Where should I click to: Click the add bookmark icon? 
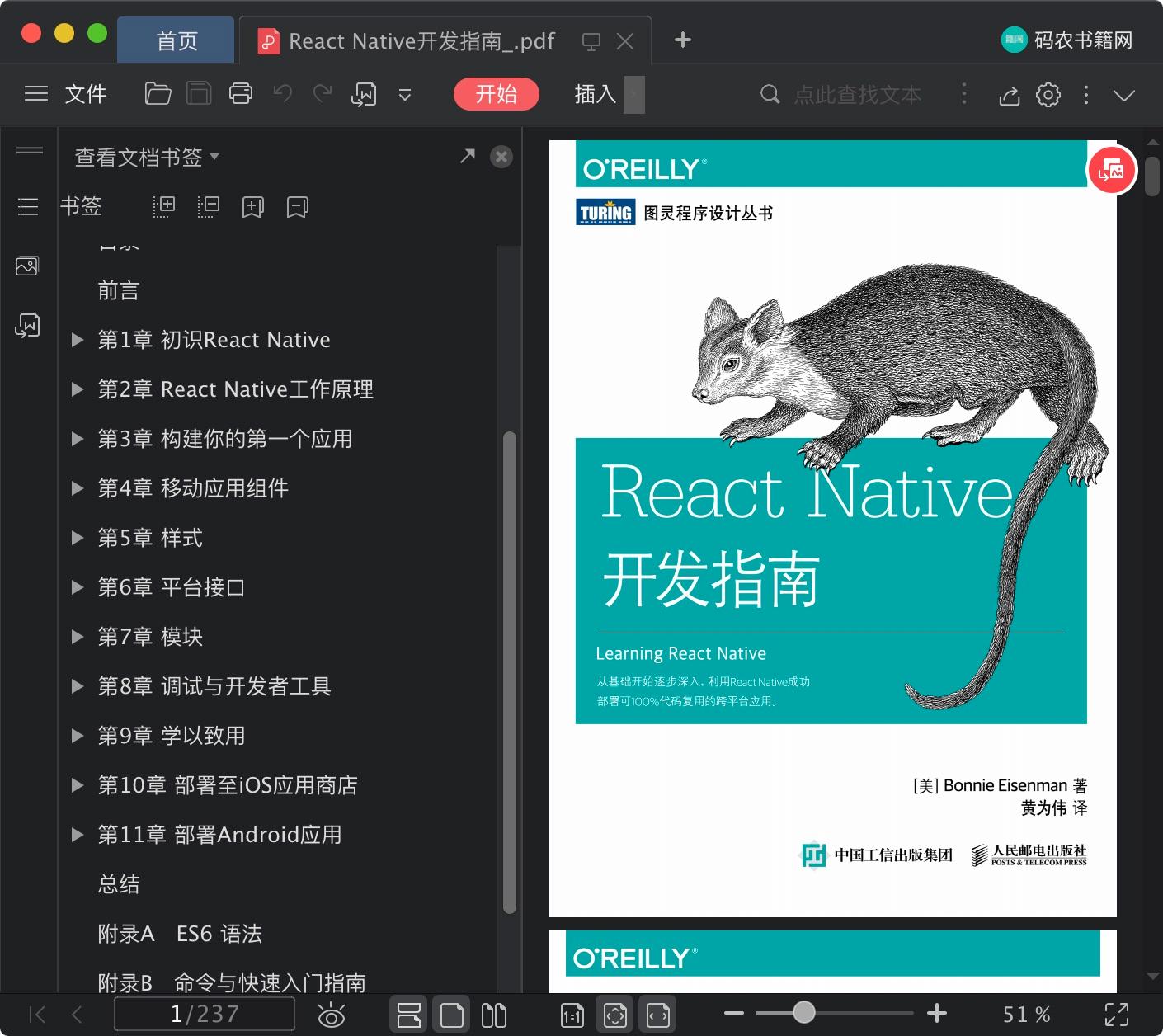click(253, 206)
